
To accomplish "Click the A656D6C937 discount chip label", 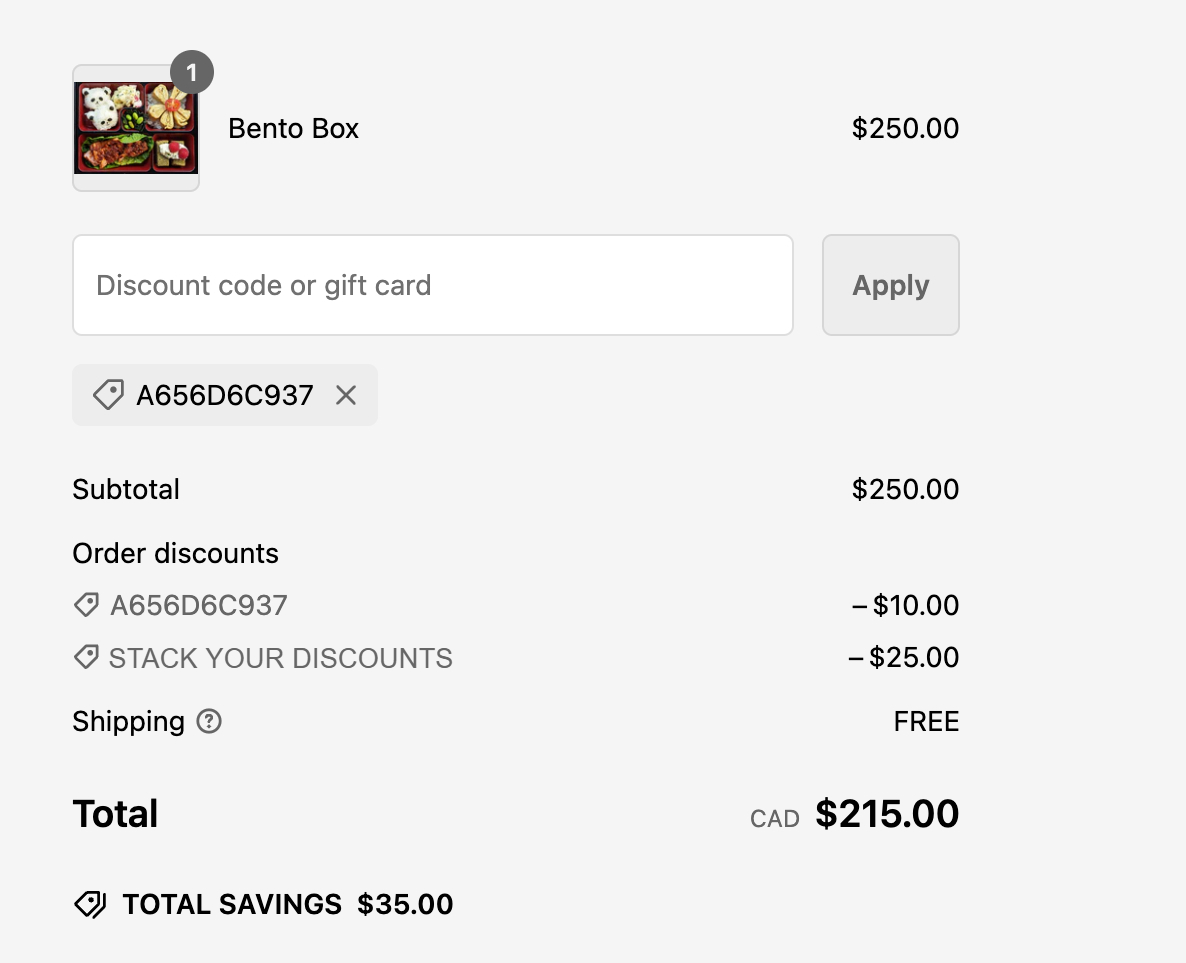I will (225, 395).
